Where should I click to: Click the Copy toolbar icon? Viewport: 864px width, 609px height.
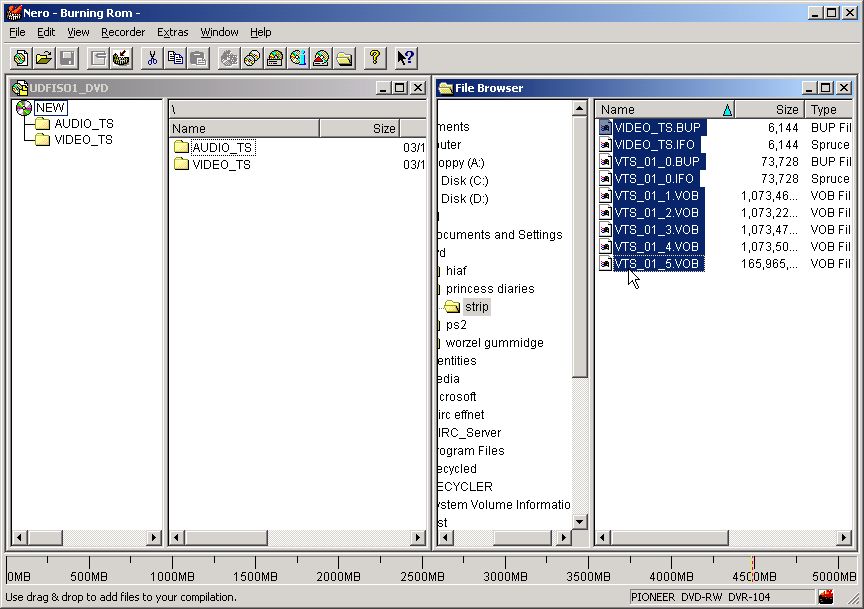click(x=175, y=58)
